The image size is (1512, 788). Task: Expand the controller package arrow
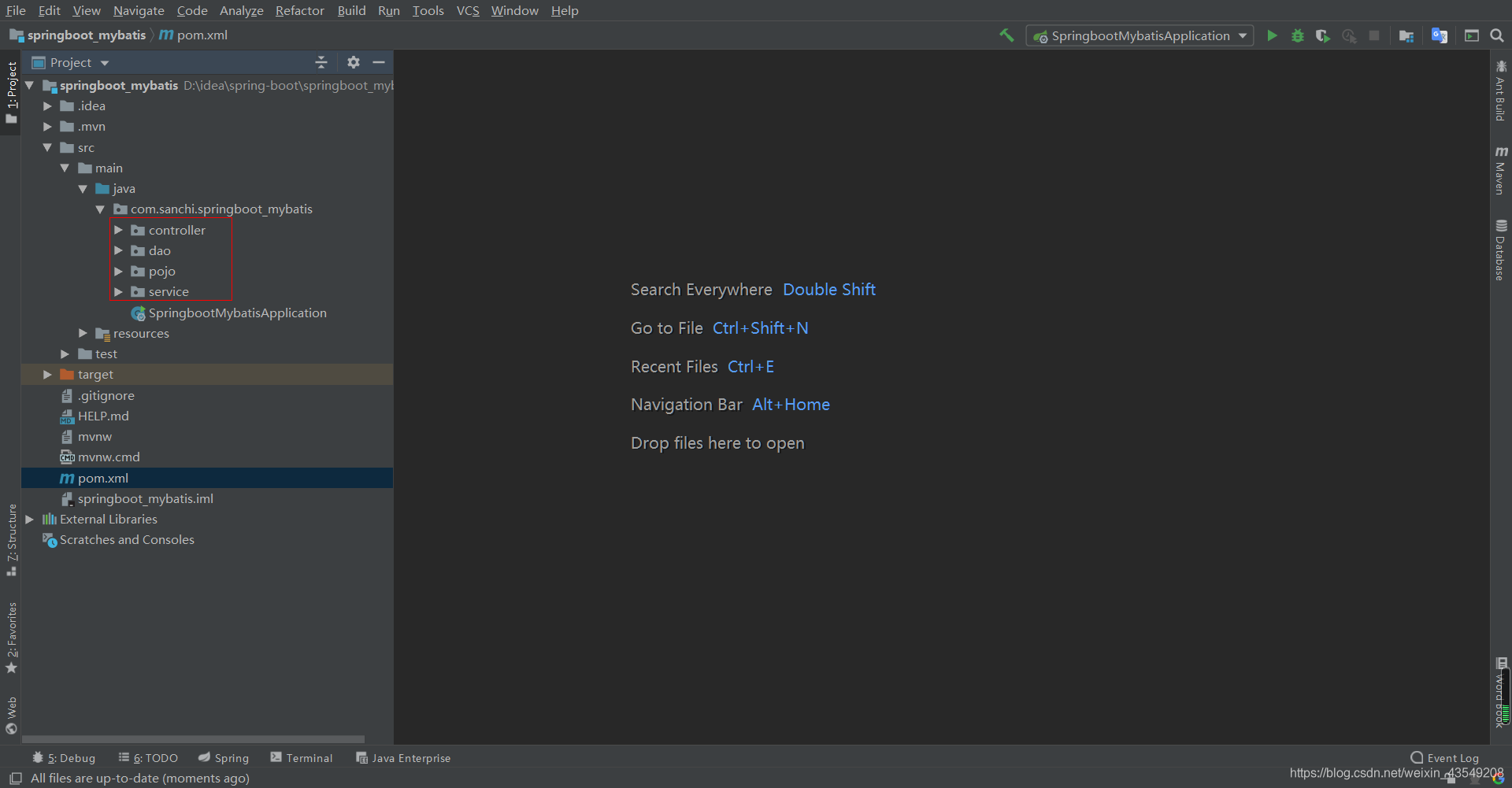coord(118,230)
